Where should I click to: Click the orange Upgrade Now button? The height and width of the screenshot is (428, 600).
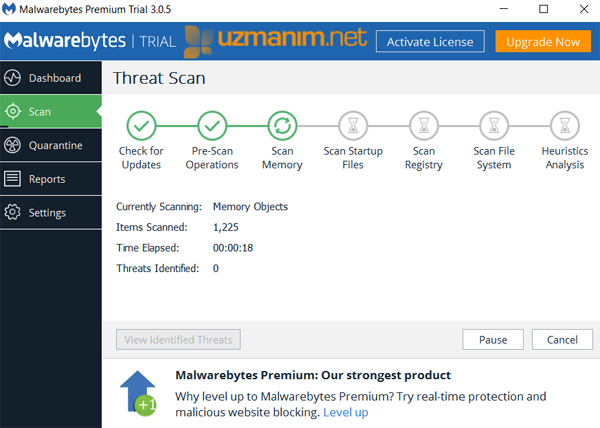(543, 41)
